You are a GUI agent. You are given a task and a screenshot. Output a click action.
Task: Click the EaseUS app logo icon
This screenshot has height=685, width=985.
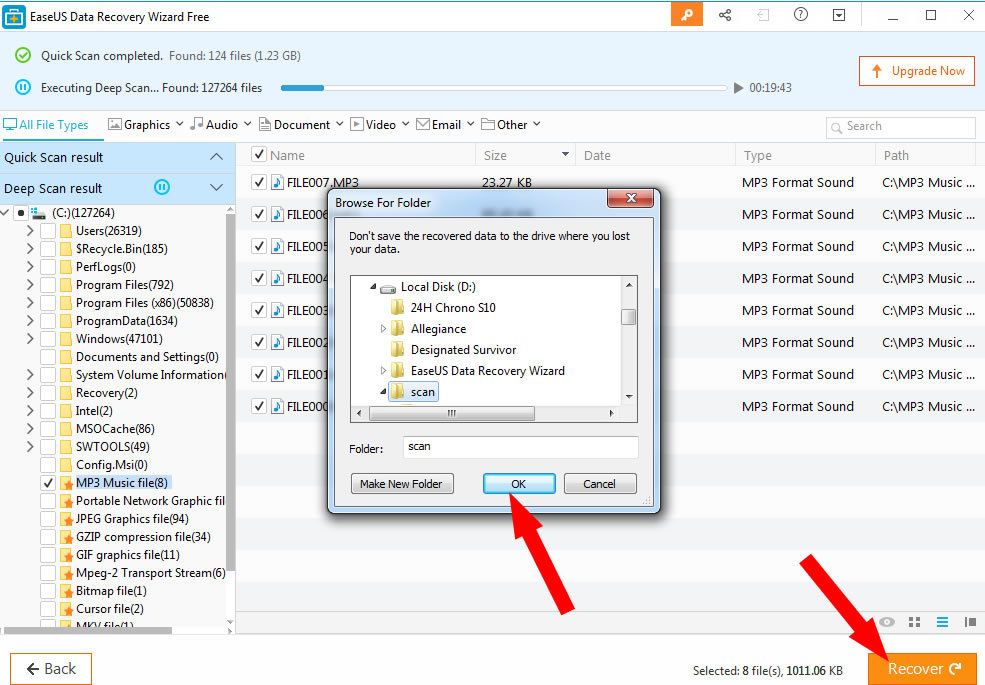tap(14, 16)
